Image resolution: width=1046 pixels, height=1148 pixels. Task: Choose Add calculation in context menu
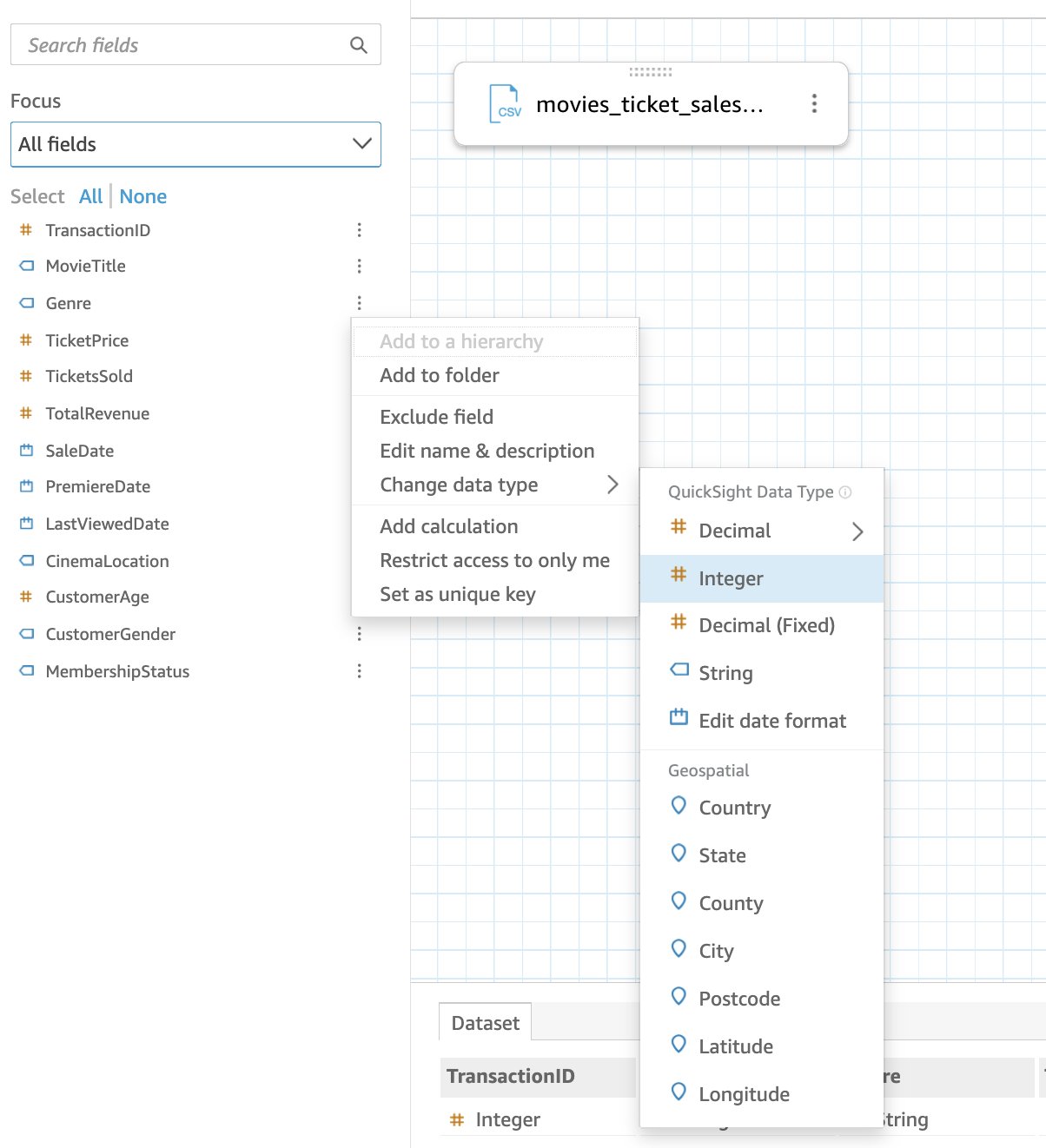[448, 526]
